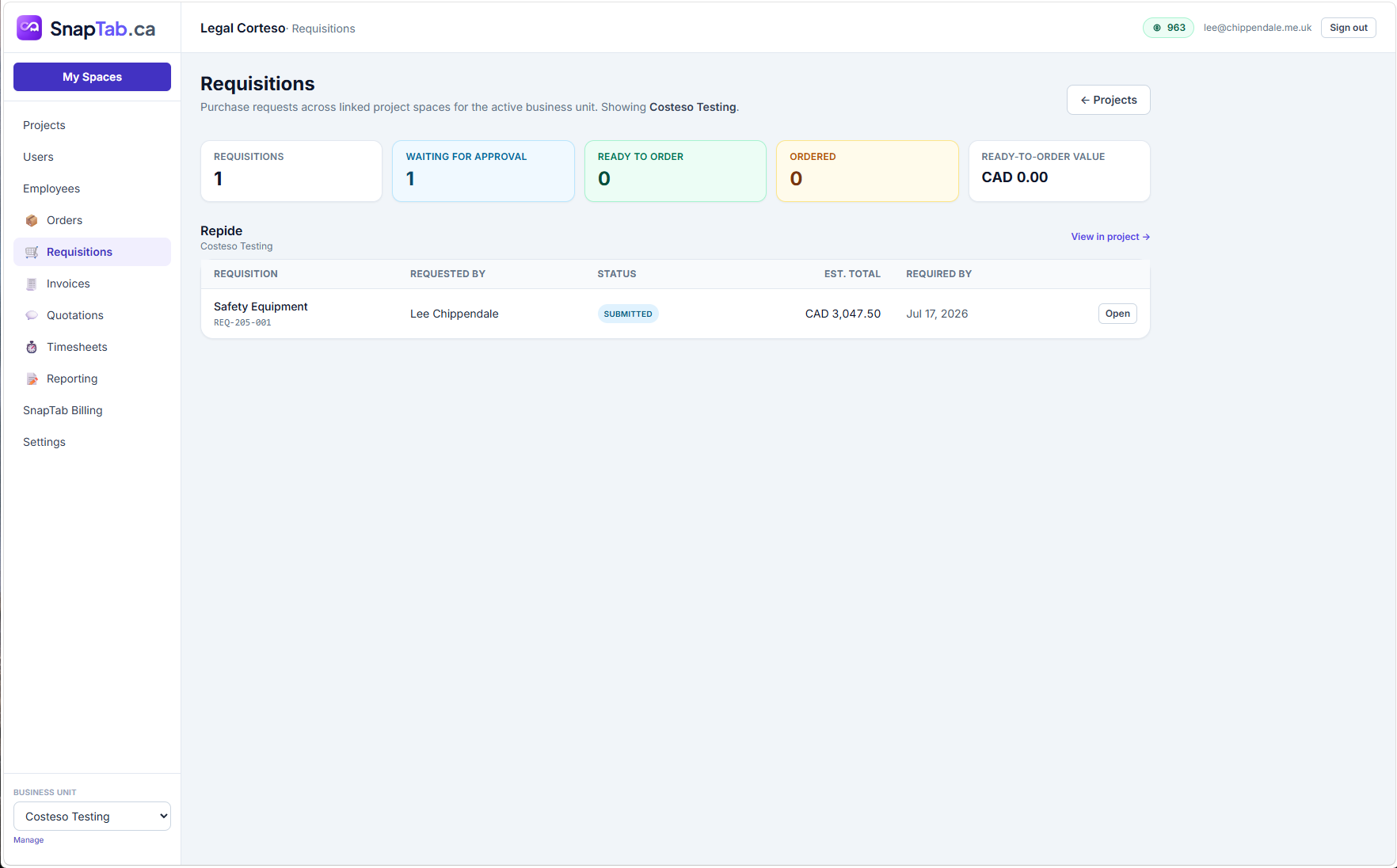
Task: Click the REQUESTED BY column header
Action: (x=447, y=274)
